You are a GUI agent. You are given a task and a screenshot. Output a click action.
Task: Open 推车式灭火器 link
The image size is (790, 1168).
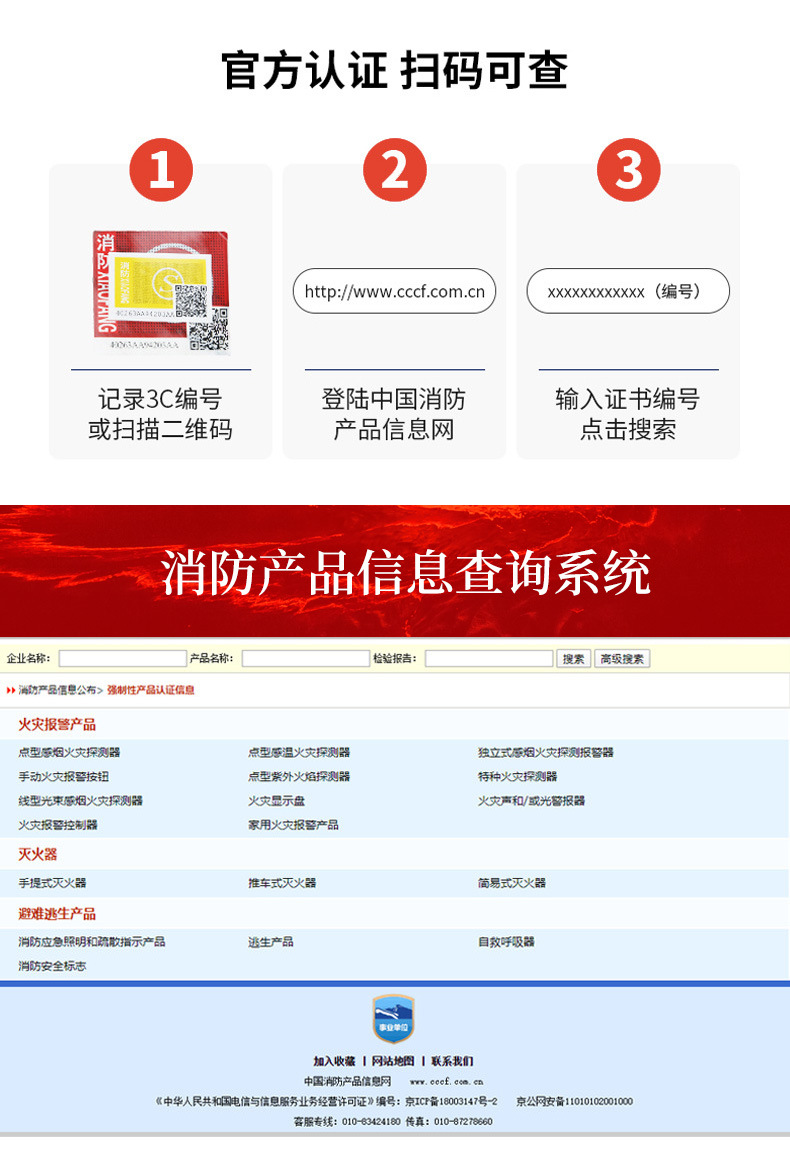[282, 883]
